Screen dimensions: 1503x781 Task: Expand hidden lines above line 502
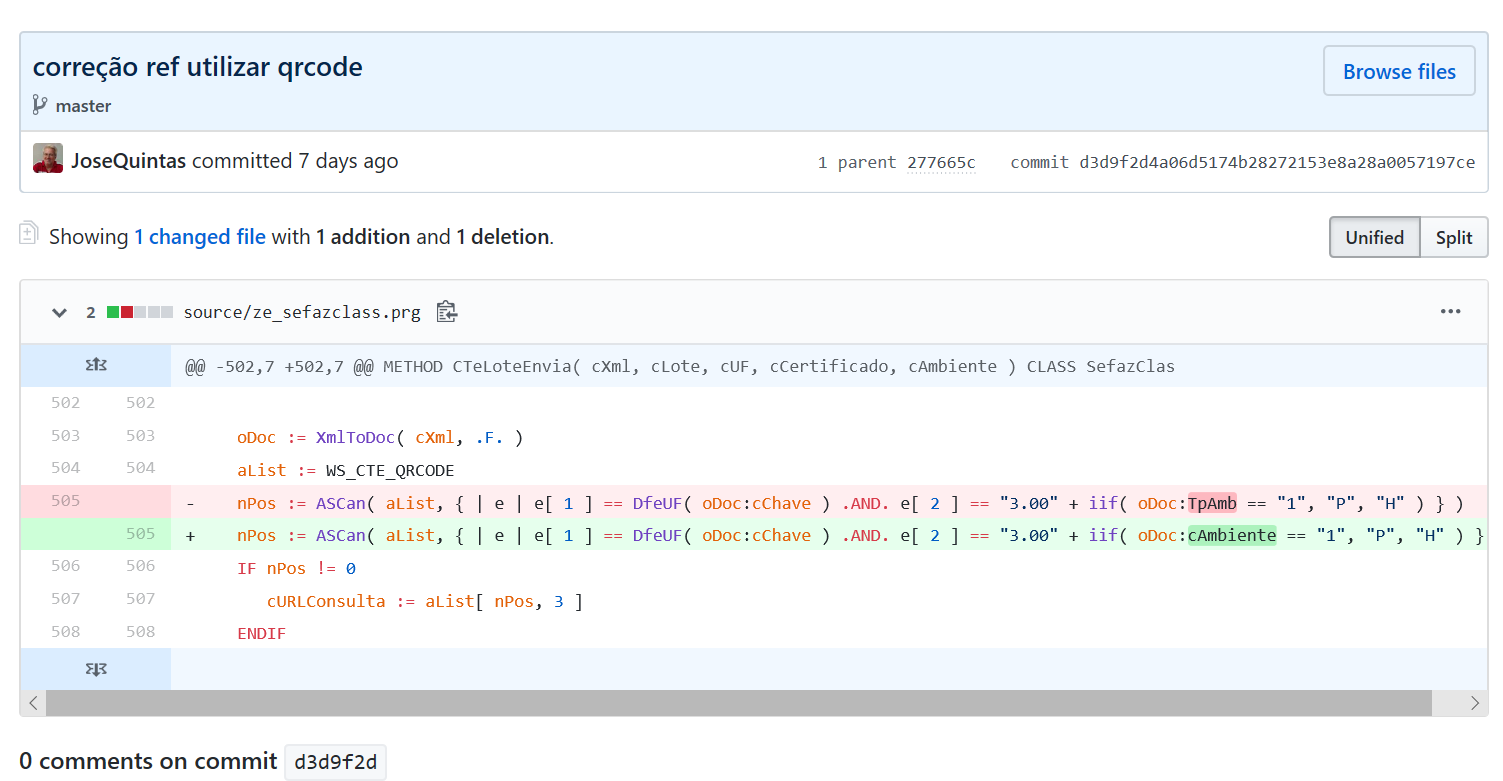tap(96, 366)
